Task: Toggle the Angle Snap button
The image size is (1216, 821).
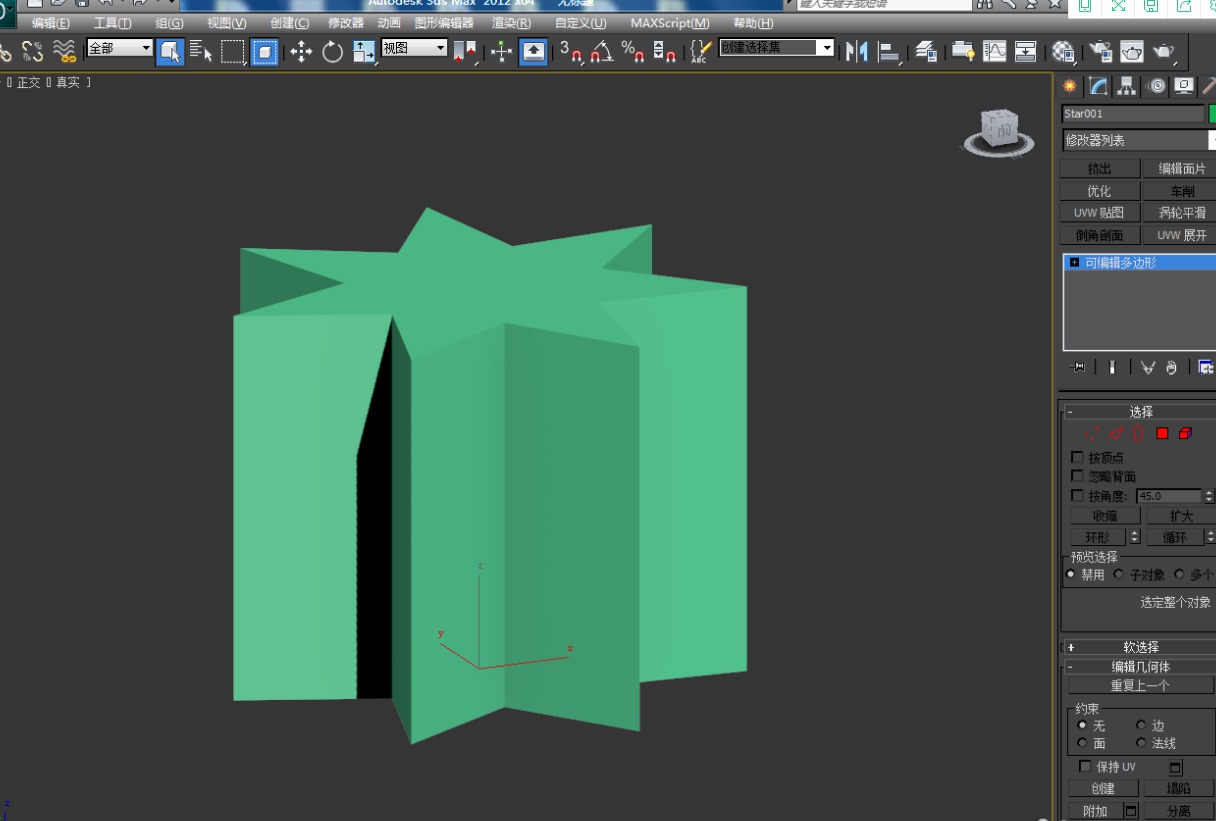Action: tap(602, 51)
